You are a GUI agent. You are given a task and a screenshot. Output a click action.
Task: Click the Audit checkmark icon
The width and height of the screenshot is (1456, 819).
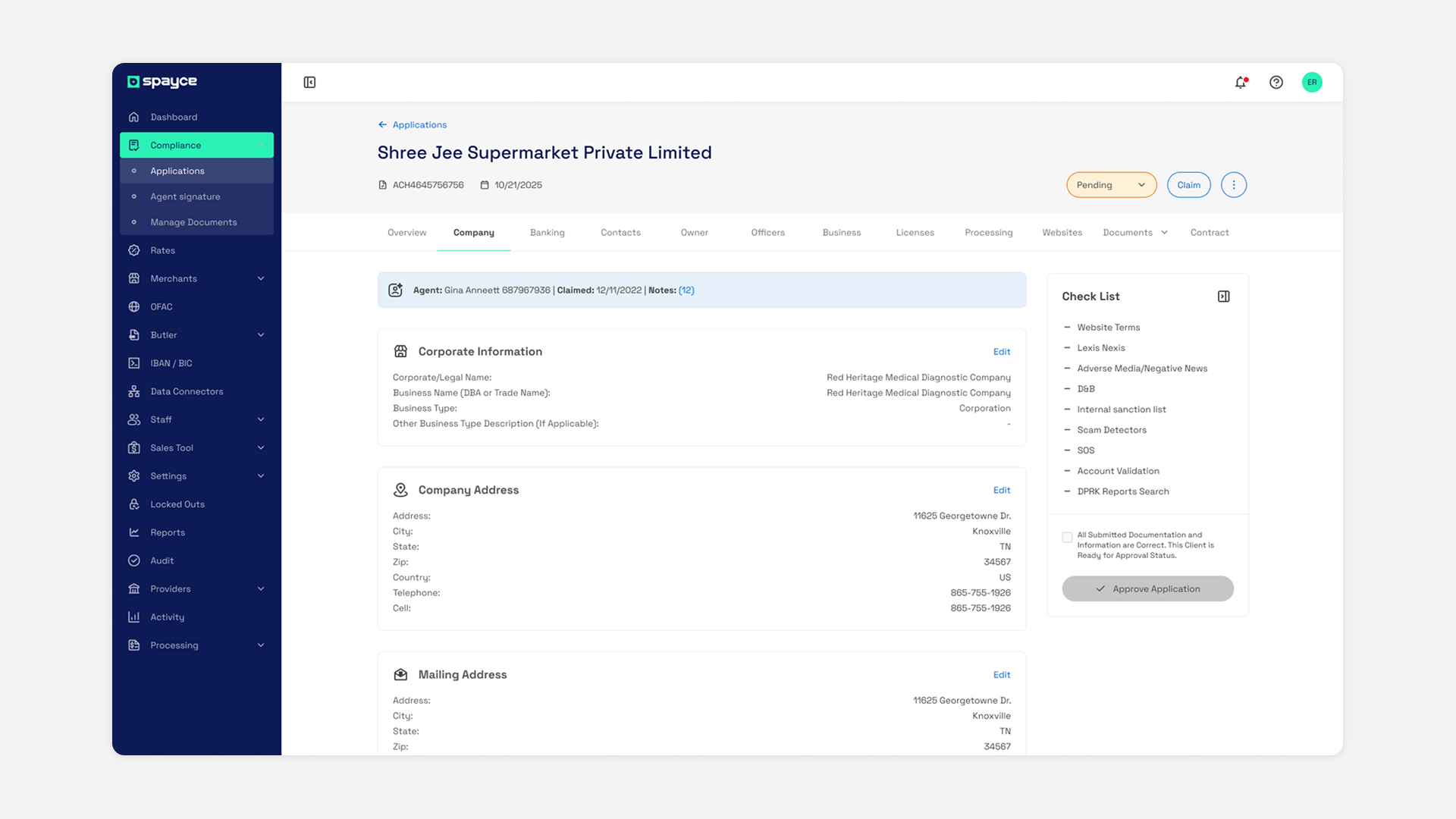[x=134, y=560]
